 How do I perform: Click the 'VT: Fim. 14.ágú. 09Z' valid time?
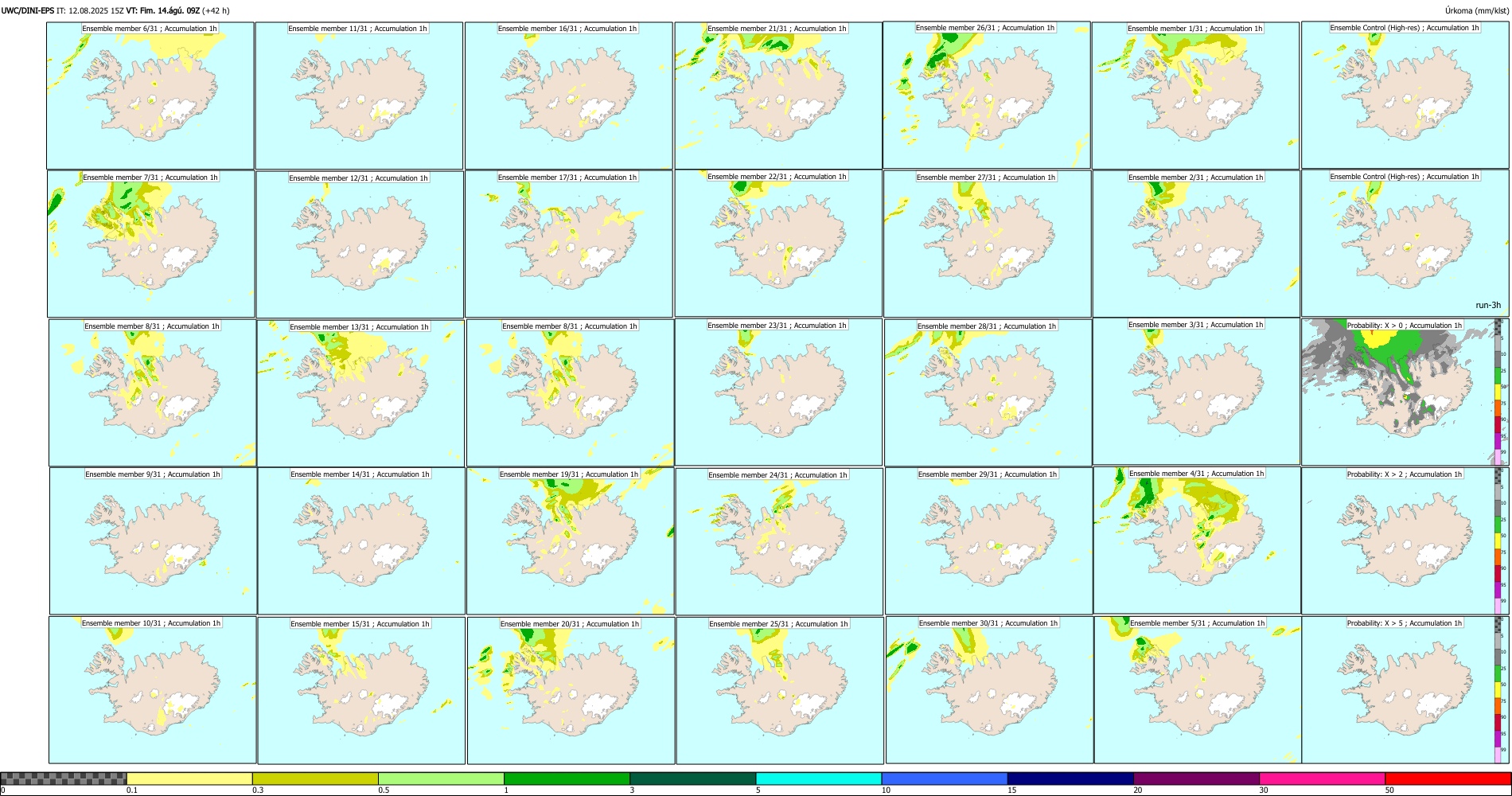pos(163,10)
